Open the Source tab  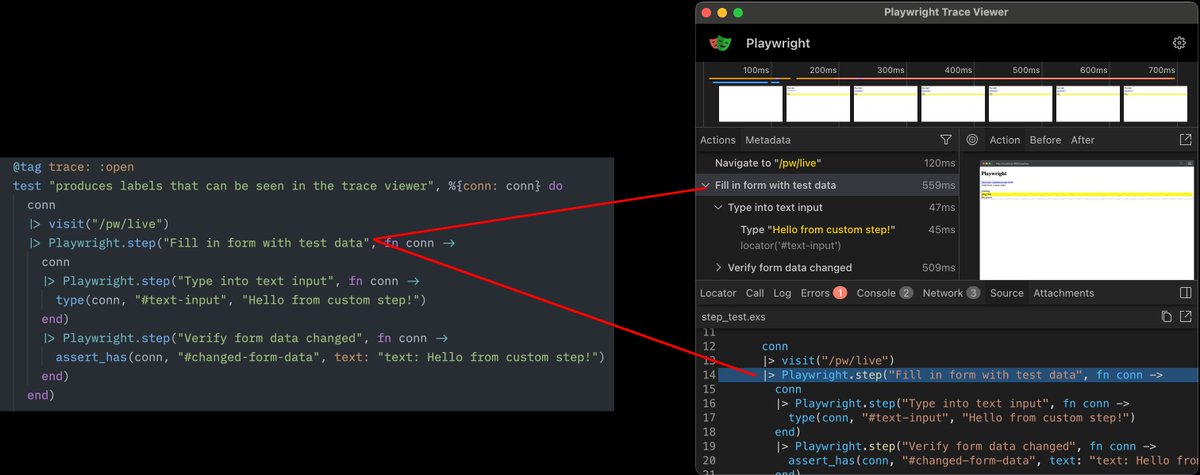(1007, 293)
